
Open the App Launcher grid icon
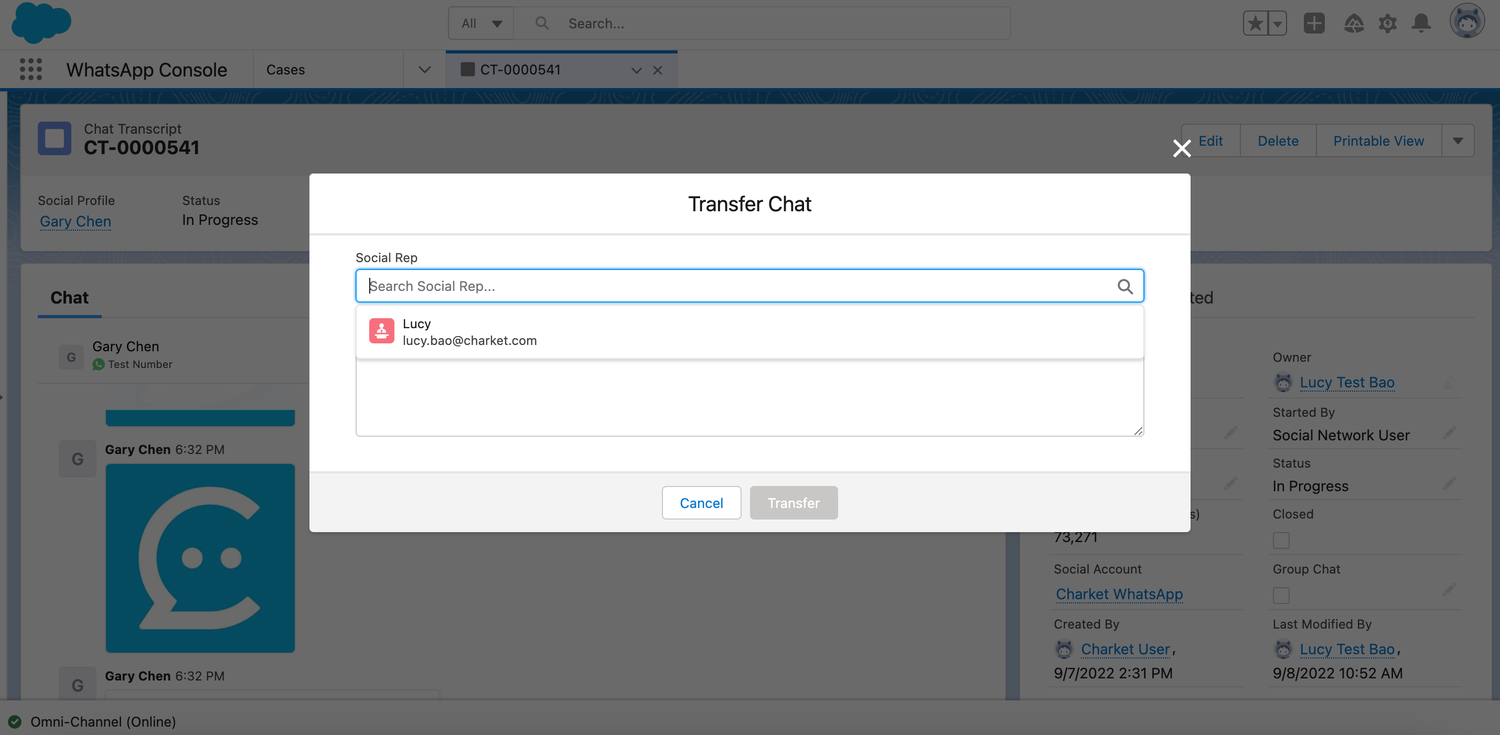[x=31, y=69]
